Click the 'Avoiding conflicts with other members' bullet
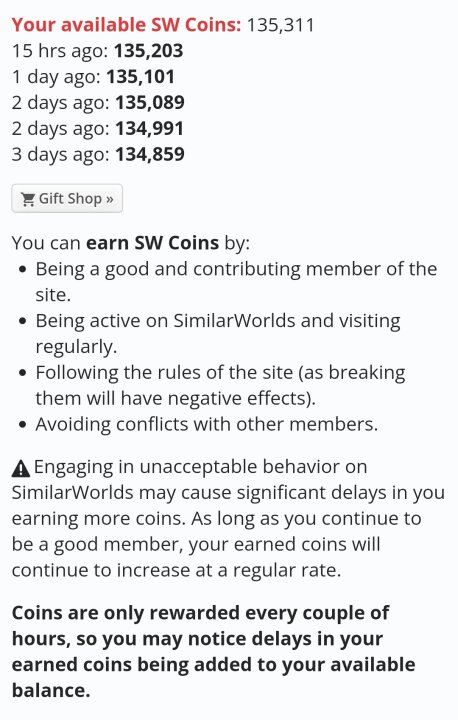This screenshot has width=458, height=720. (x=207, y=424)
